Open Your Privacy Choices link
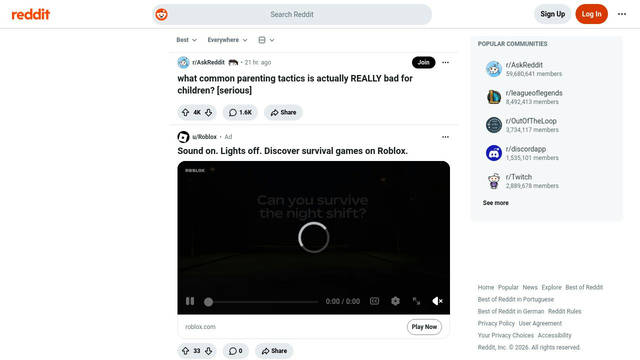640x360 pixels. coord(506,335)
